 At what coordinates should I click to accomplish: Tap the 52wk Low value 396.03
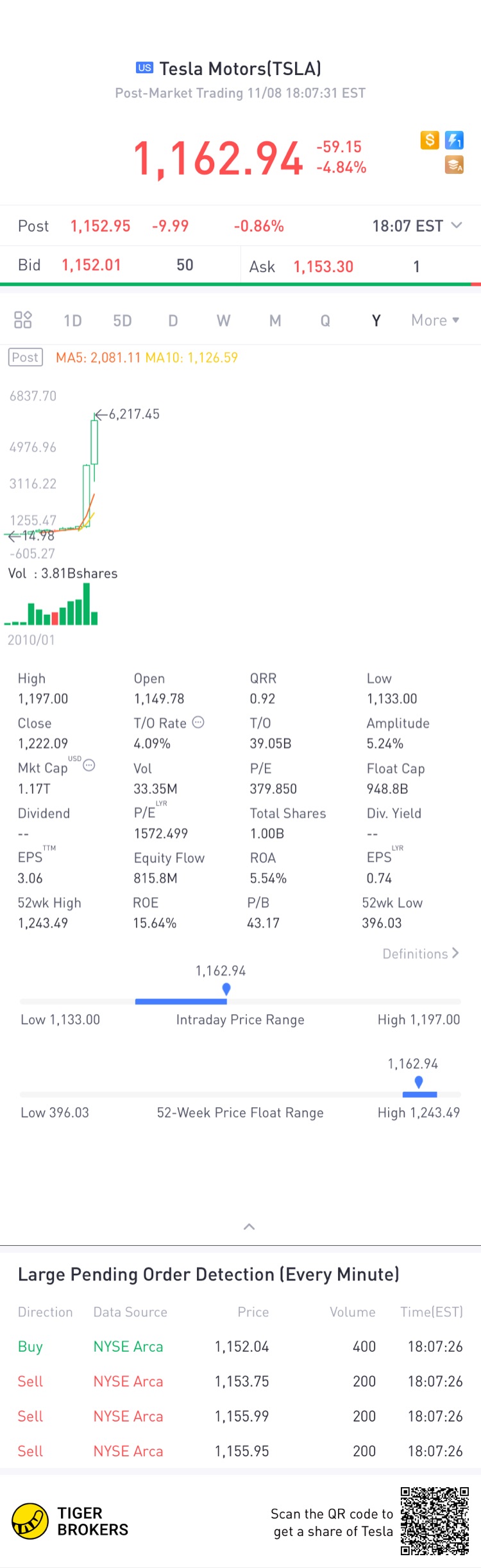coord(382,923)
